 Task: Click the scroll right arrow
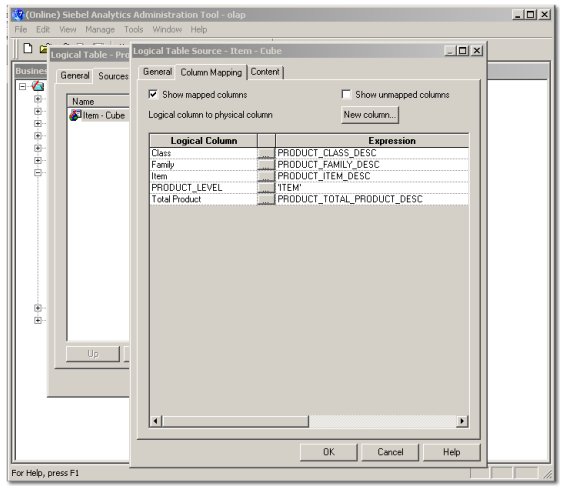[x=462, y=421]
